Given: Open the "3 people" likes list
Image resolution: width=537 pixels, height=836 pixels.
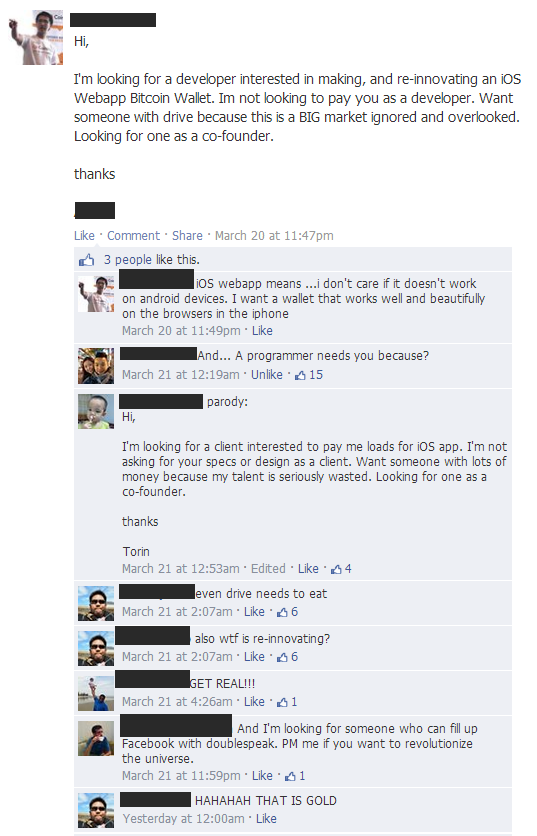Looking at the screenshot, I should [127, 260].
